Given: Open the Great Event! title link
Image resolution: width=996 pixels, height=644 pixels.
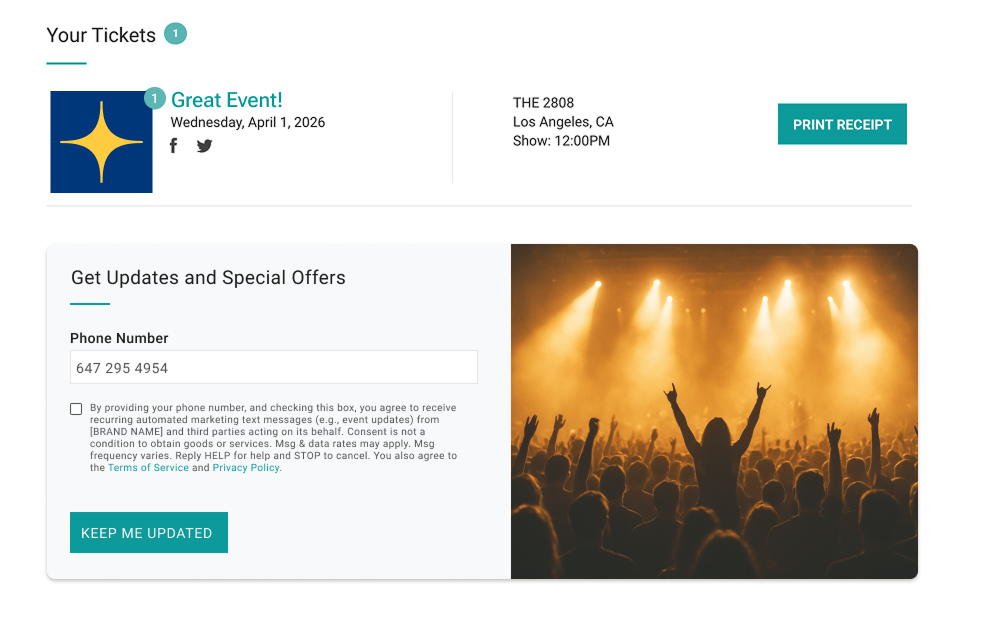Looking at the screenshot, I should point(226,100).
